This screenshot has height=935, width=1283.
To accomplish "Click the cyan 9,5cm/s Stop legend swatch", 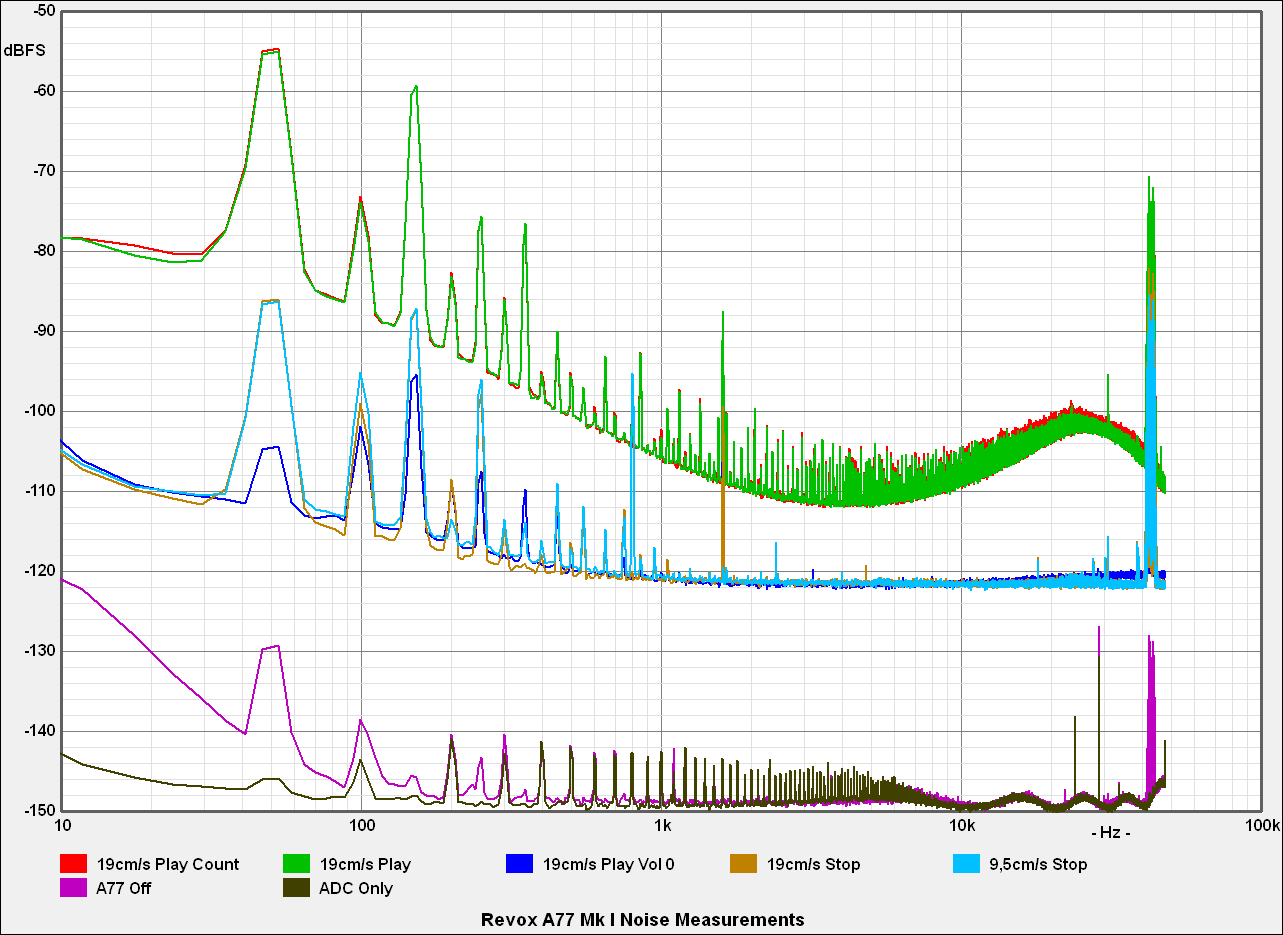I will point(966,864).
